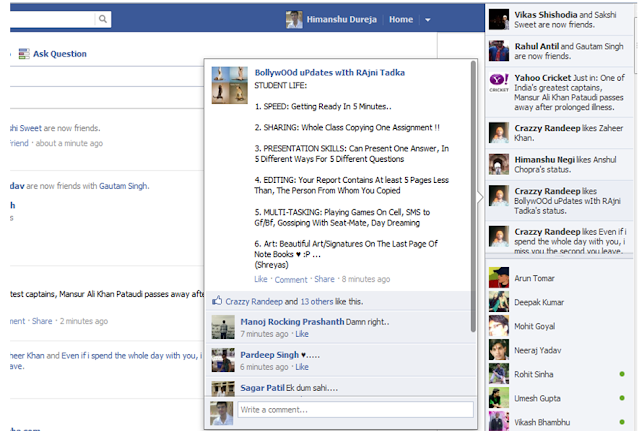The height and width of the screenshot is (437, 640).
Task: Open Manoj Rocking Prashanth commenter avatar
Action: tap(223, 327)
